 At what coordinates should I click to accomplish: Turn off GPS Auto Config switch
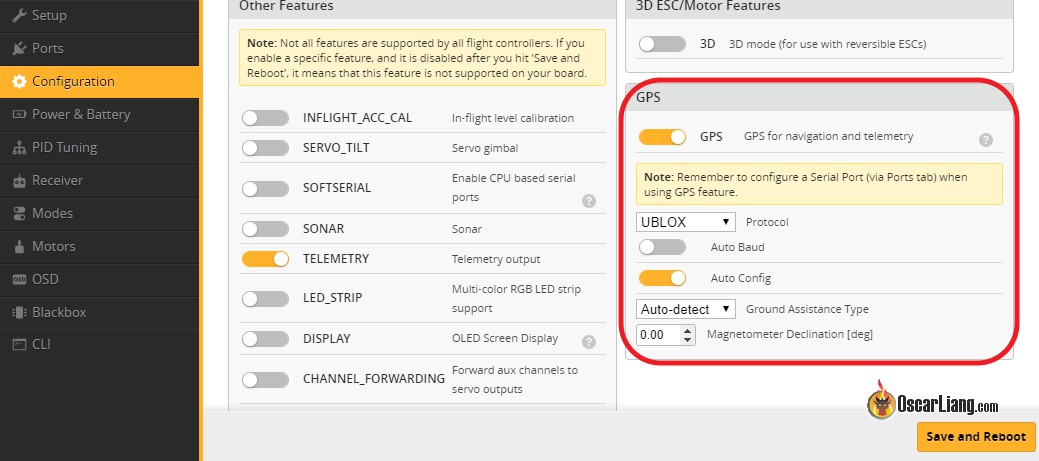pos(662,278)
